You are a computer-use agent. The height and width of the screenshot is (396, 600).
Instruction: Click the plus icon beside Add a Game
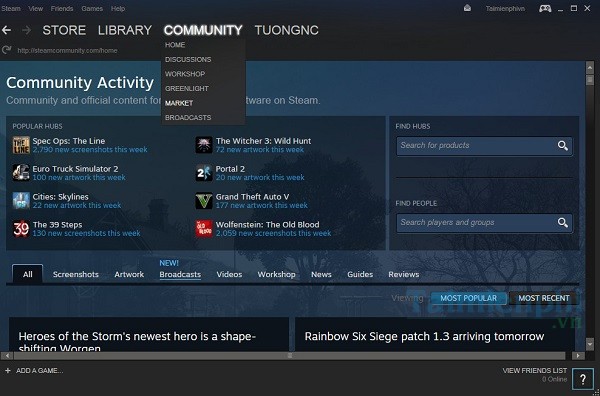[8, 370]
